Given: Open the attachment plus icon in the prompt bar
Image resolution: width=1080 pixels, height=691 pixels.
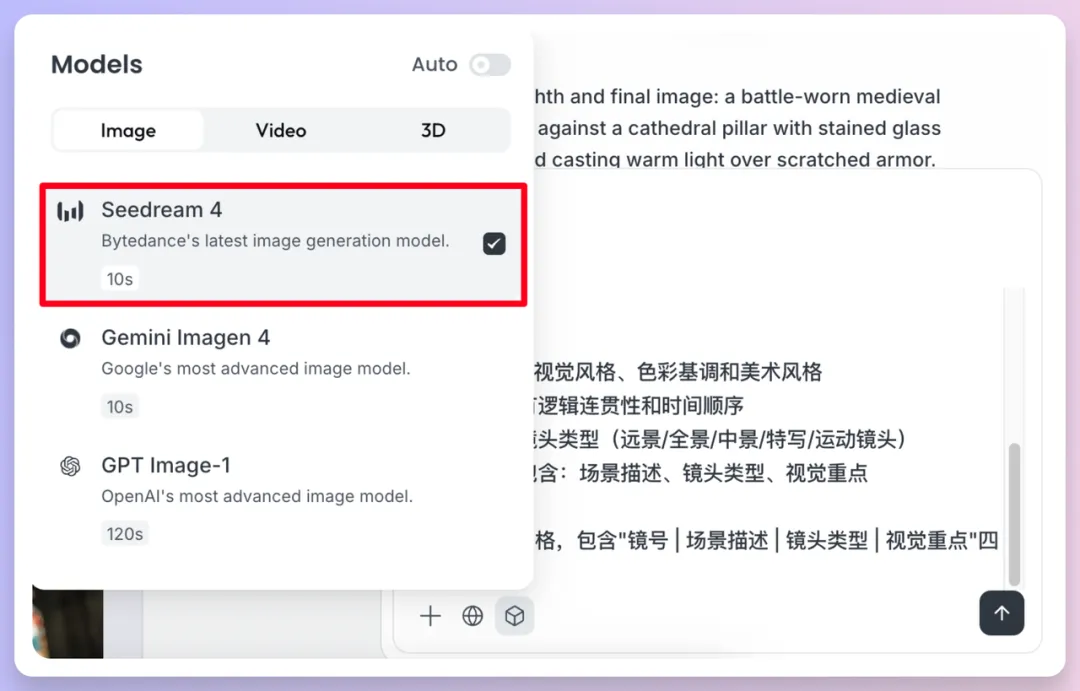Looking at the screenshot, I should [429, 616].
